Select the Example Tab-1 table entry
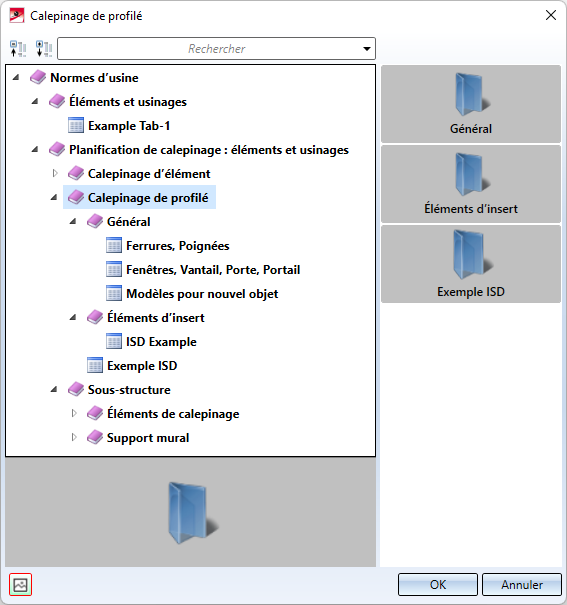 (129, 126)
